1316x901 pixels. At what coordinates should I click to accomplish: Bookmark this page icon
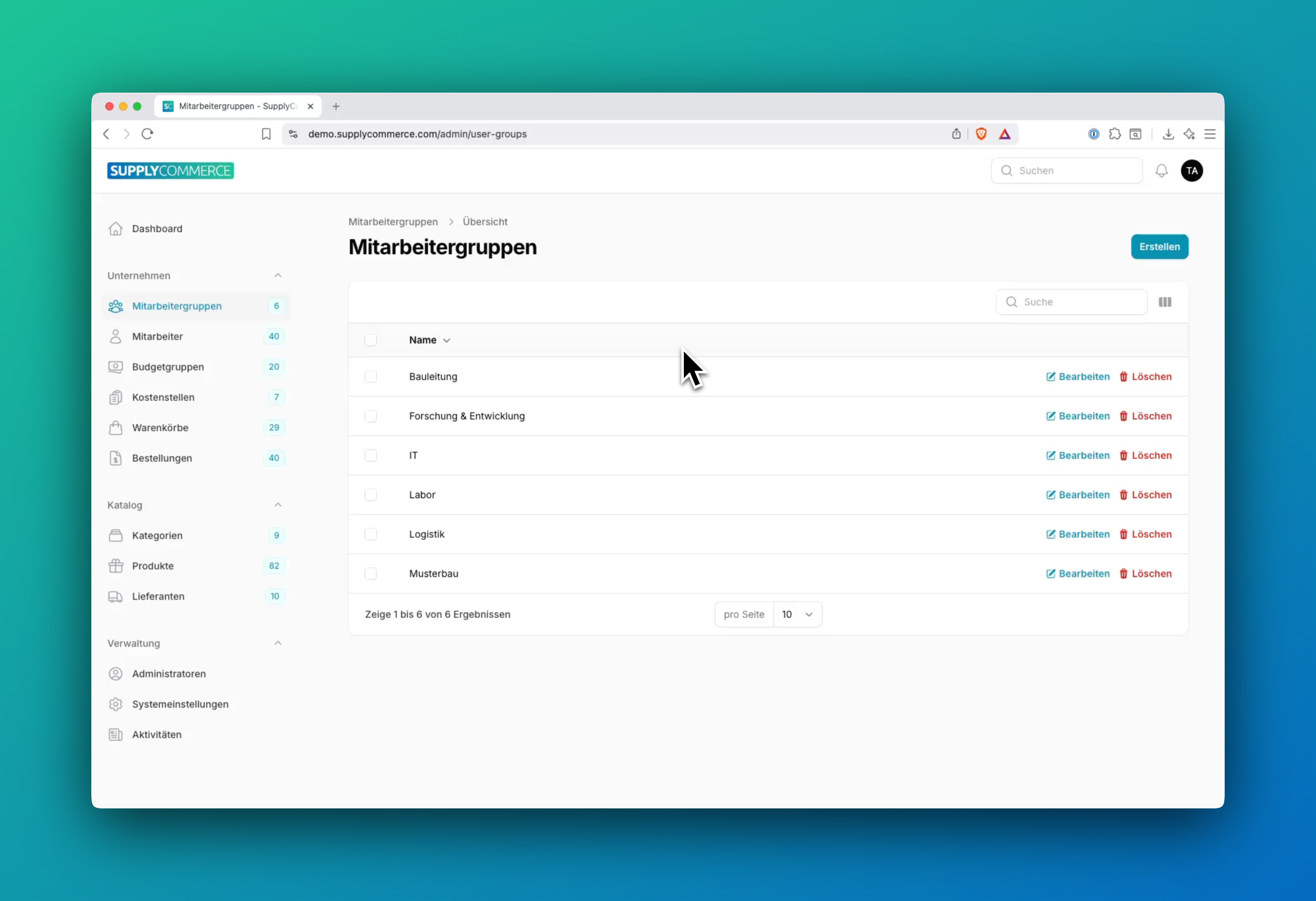point(266,134)
